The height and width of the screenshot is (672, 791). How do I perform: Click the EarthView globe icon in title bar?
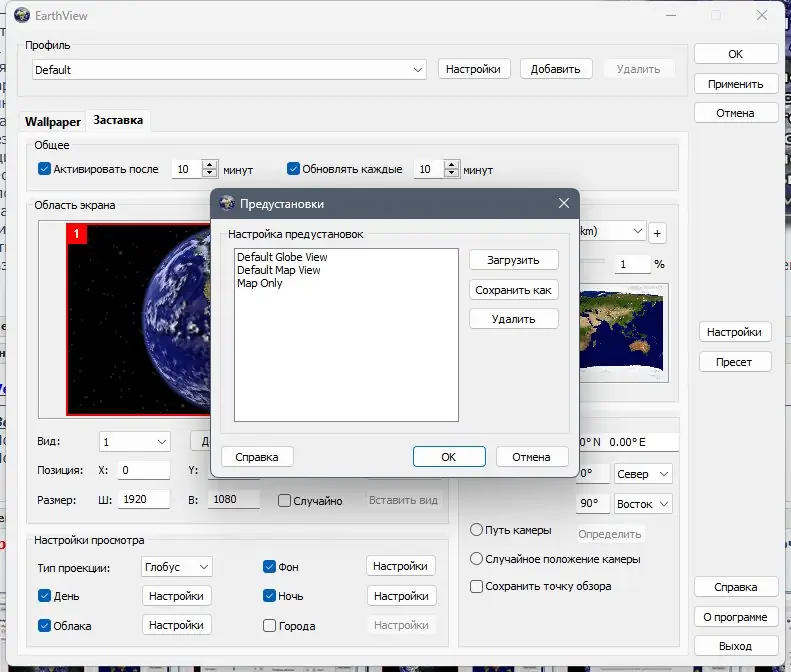22,15
